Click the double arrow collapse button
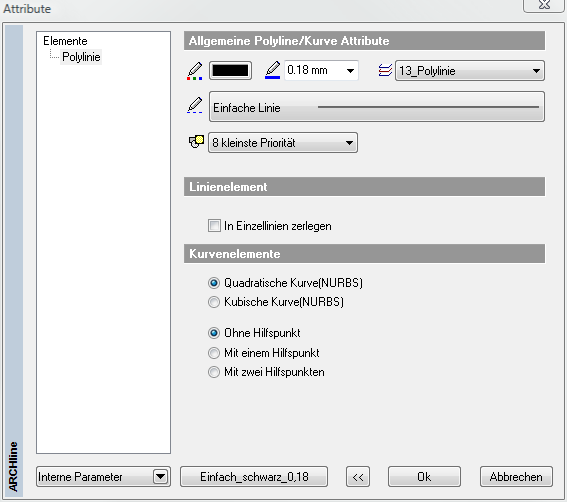The height and width of the screenshot is (502, 567). (x=358, y=477)
